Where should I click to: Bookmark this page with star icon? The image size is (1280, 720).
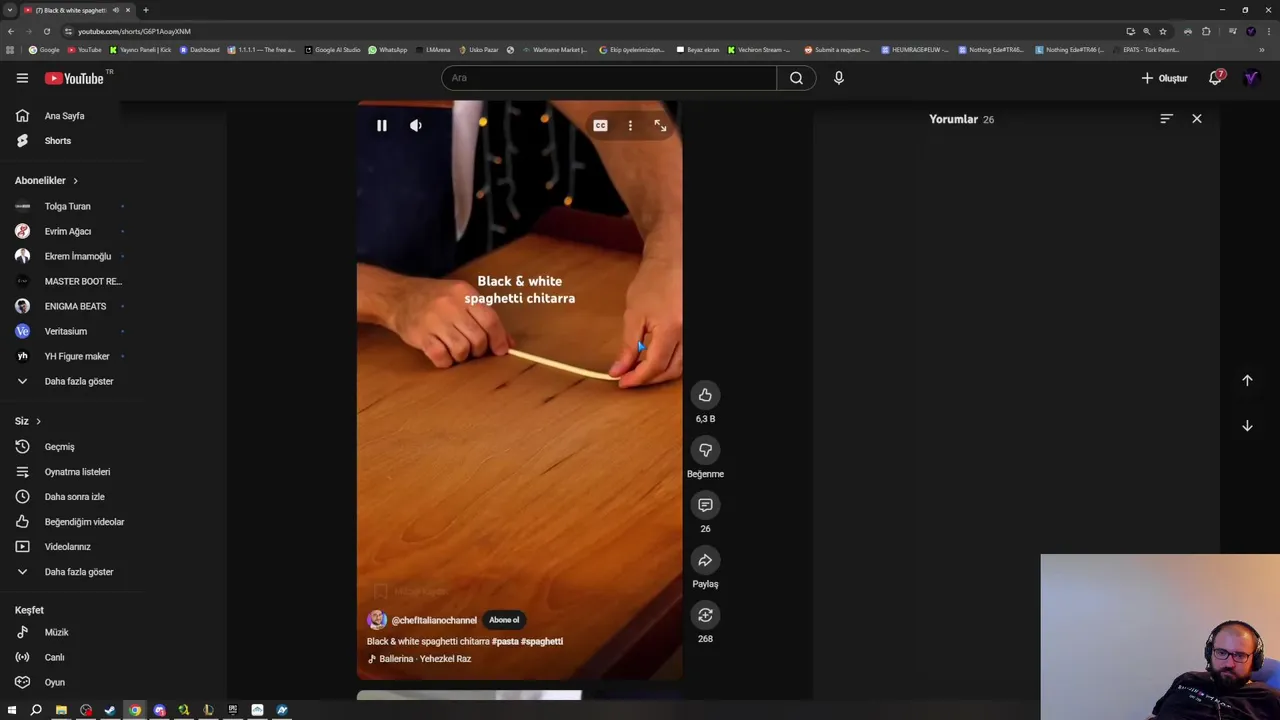(x=1162, y=31)
